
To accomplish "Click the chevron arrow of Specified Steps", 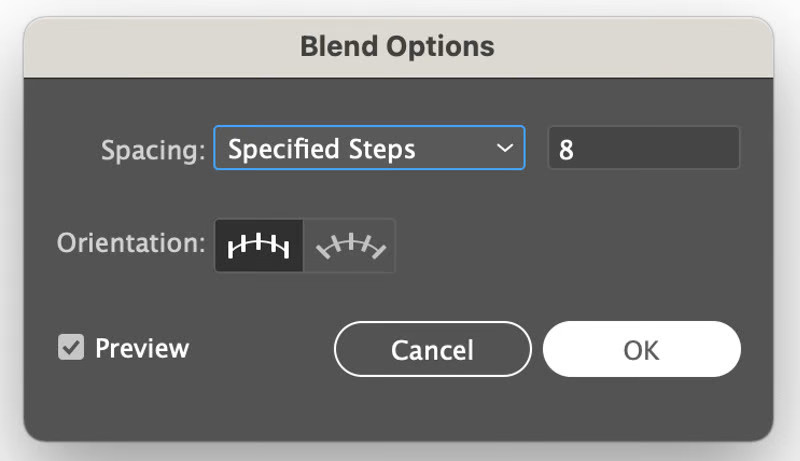I will click(504, 148).
